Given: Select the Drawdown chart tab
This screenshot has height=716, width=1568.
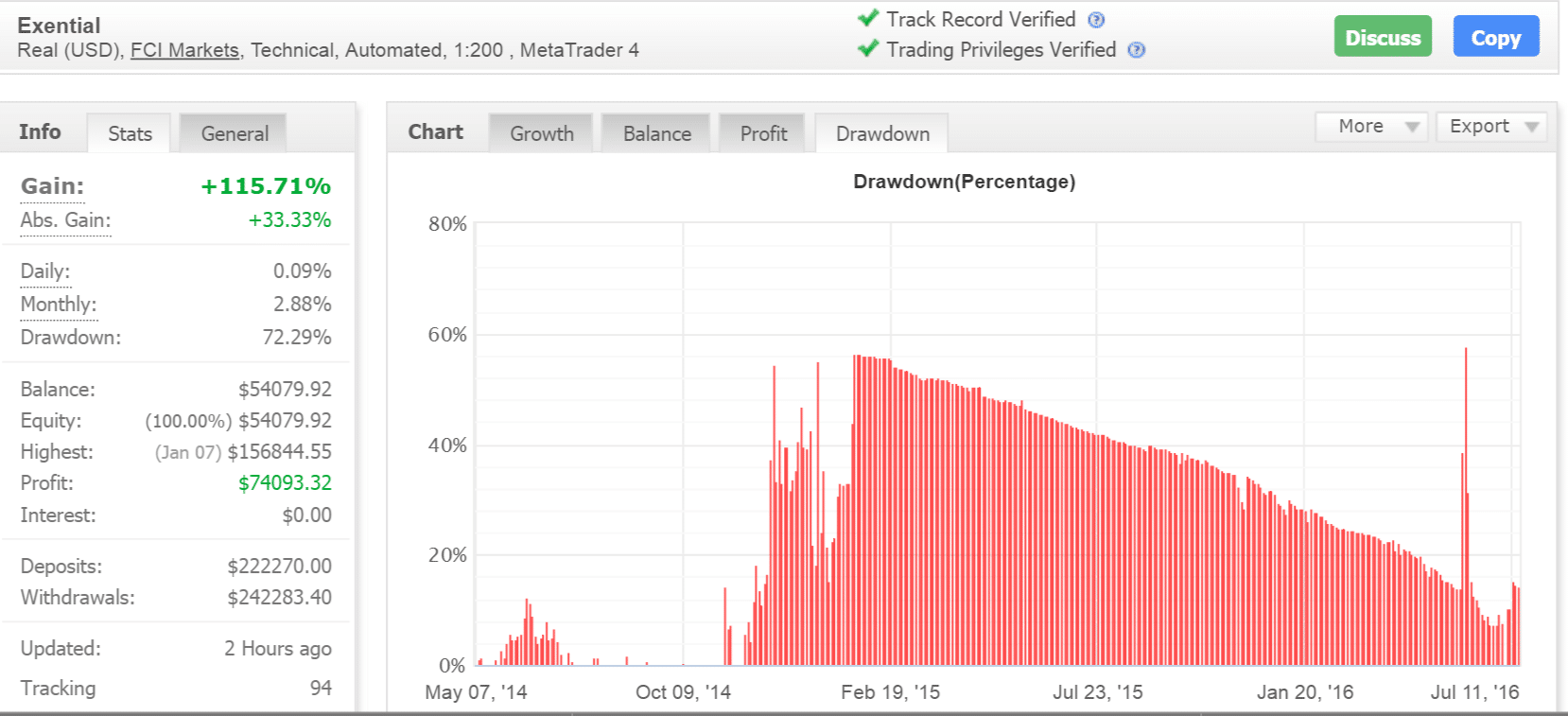Looking at the screenshot, I should [x=881, y=133].
